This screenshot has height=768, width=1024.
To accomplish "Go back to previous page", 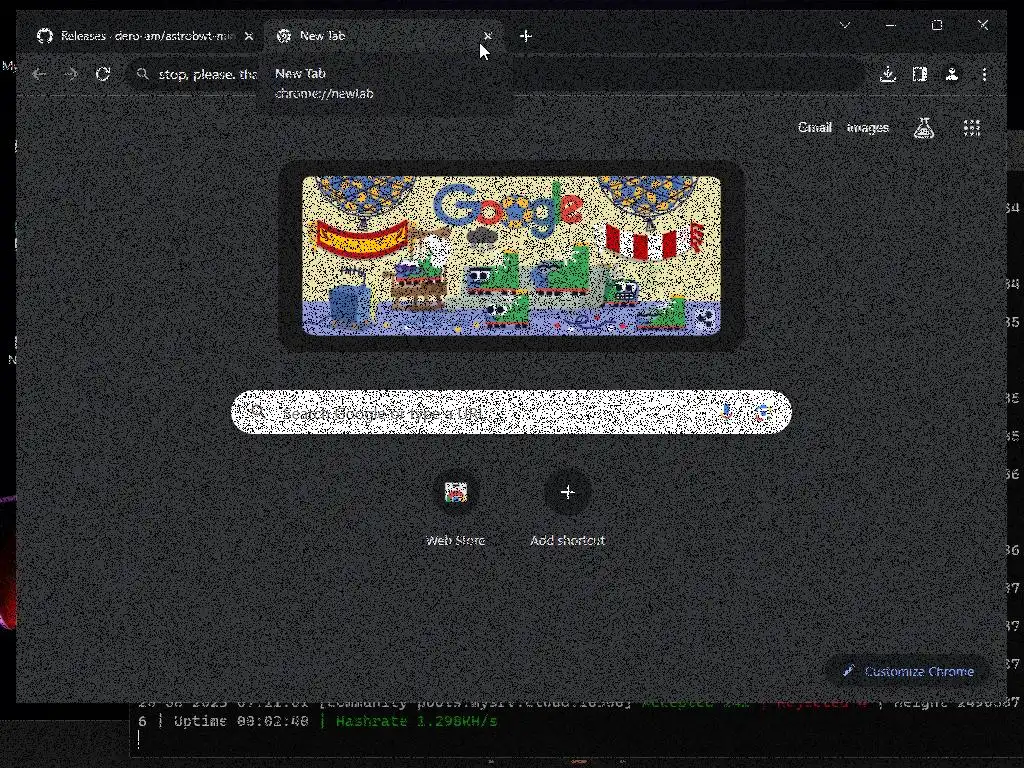I will coord(39,74).
